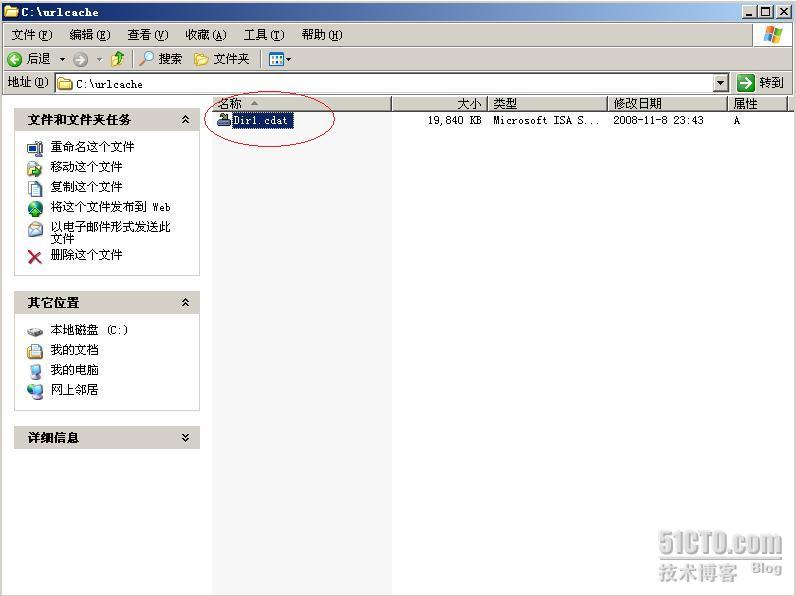Click the rename file task icon
Viewport: 796px width, 596px height.
[35, 148]
